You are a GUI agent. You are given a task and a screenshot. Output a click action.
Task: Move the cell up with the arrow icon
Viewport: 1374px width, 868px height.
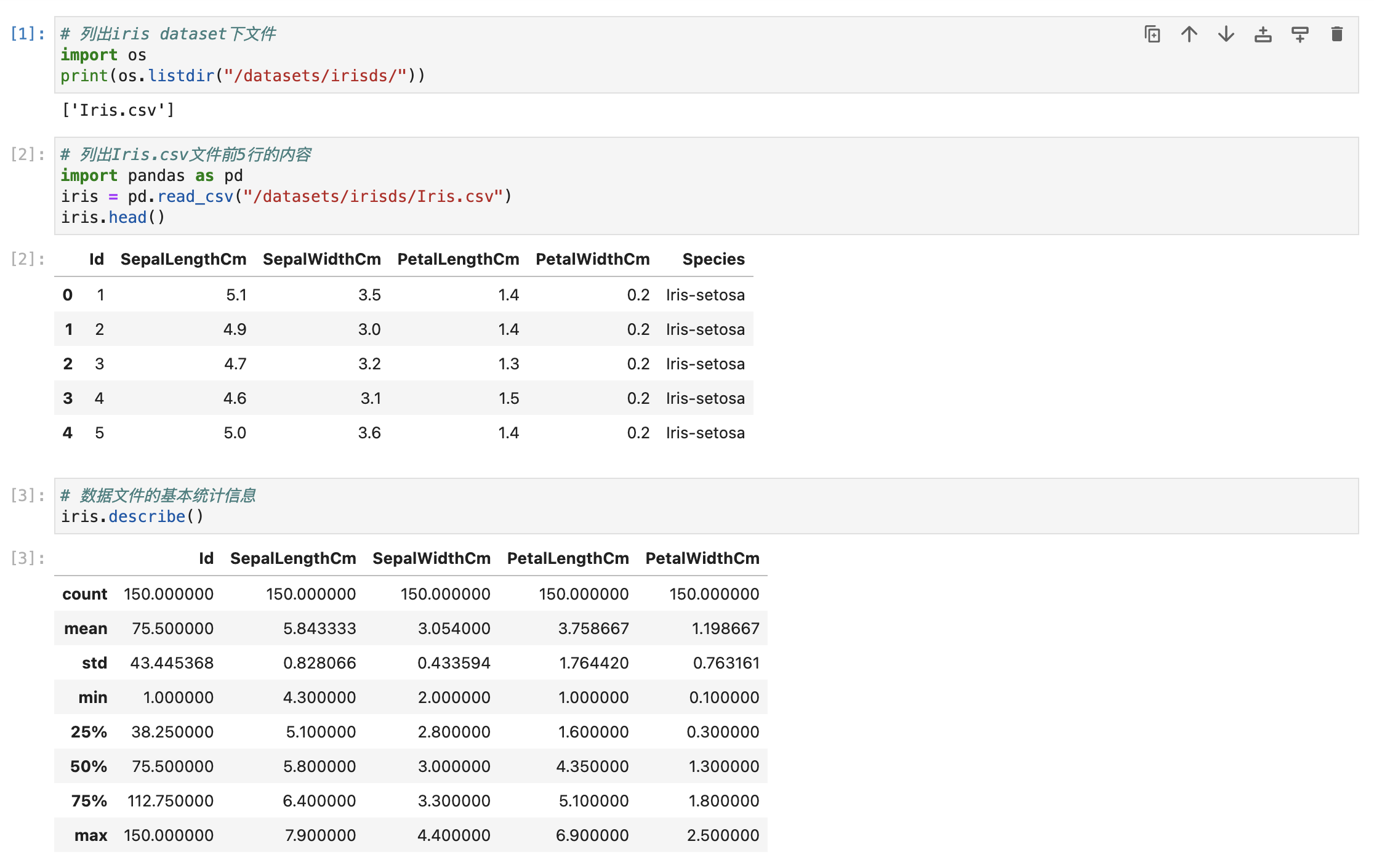tap(1189, 34)
